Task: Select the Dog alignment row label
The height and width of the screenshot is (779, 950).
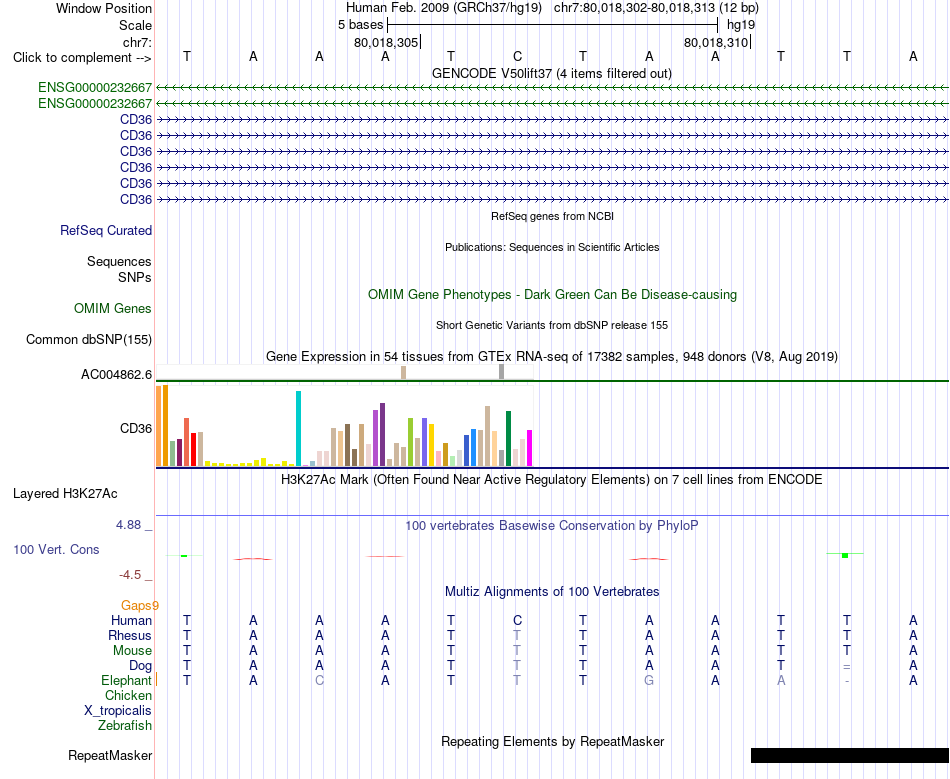Action: (141, 665)
